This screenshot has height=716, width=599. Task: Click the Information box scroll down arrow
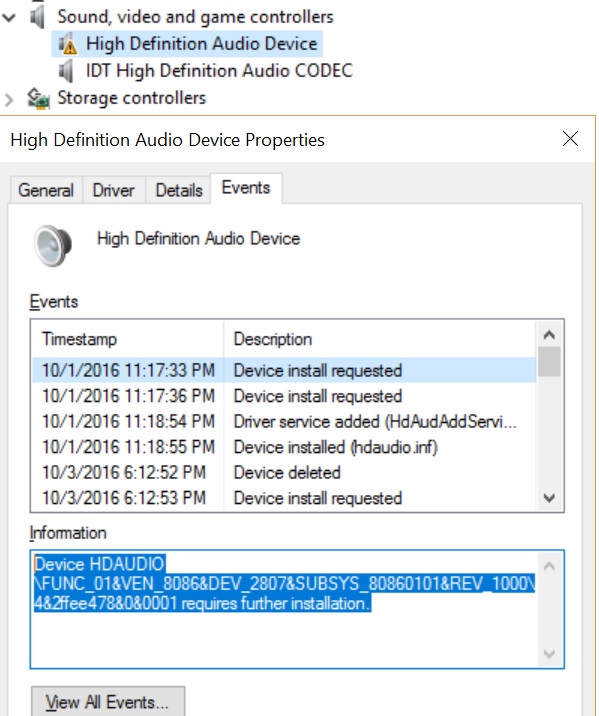(549, 654)
